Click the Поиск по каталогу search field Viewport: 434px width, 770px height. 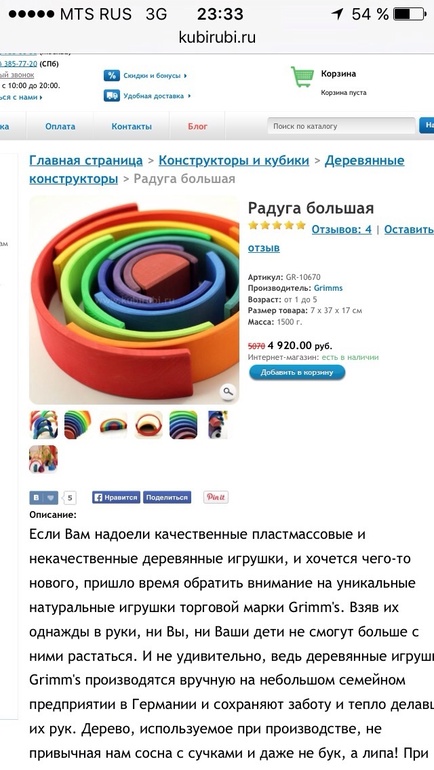[341, 126]
